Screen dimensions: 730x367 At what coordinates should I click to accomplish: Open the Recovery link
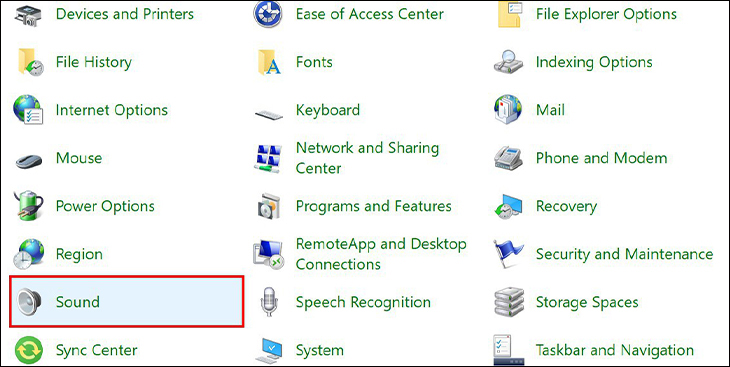566,206
